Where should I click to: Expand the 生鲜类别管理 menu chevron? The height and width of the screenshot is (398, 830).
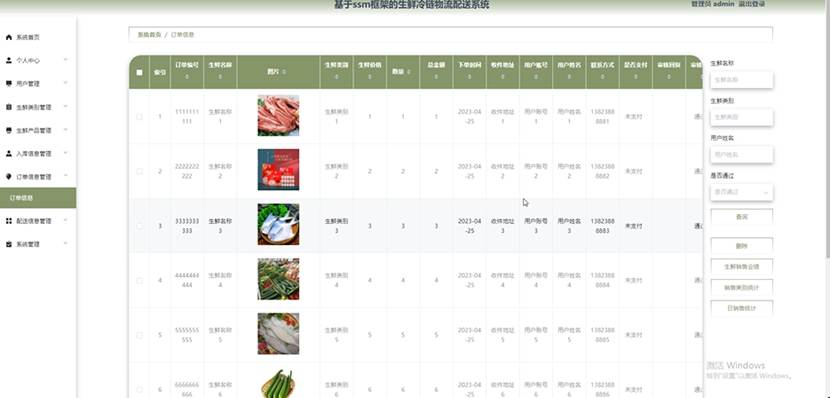[66, 106]
